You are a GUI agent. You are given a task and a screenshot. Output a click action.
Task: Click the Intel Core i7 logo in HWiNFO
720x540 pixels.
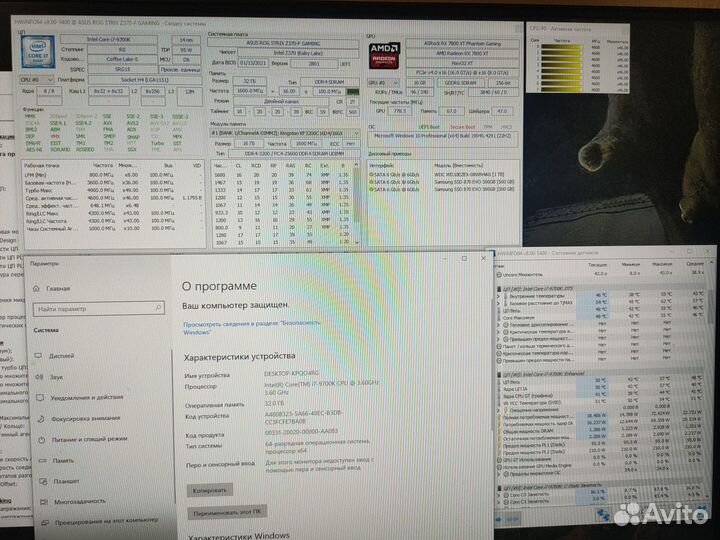pyautogui.click(x=38, y=52)
